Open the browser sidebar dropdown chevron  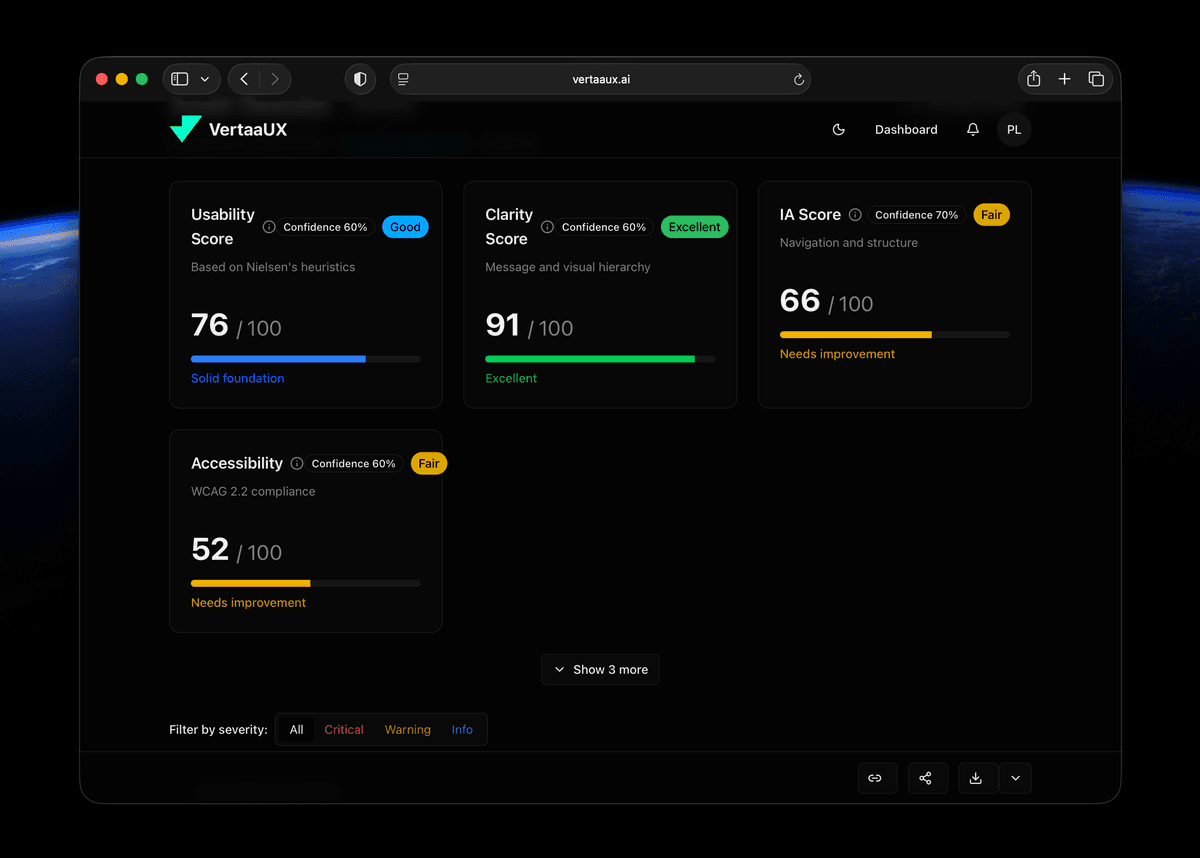click(x=204, y=78)
